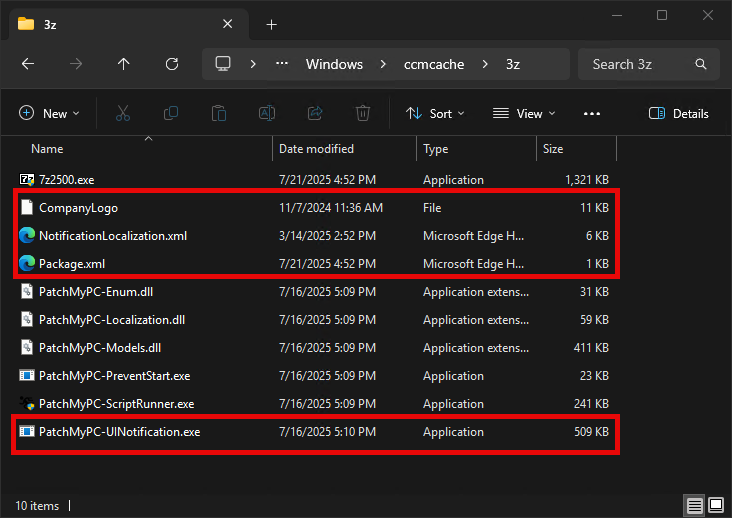Add a new tab
Image resolution: width=732 pixels, height=518 pixels.
click(x=271, y=24)
